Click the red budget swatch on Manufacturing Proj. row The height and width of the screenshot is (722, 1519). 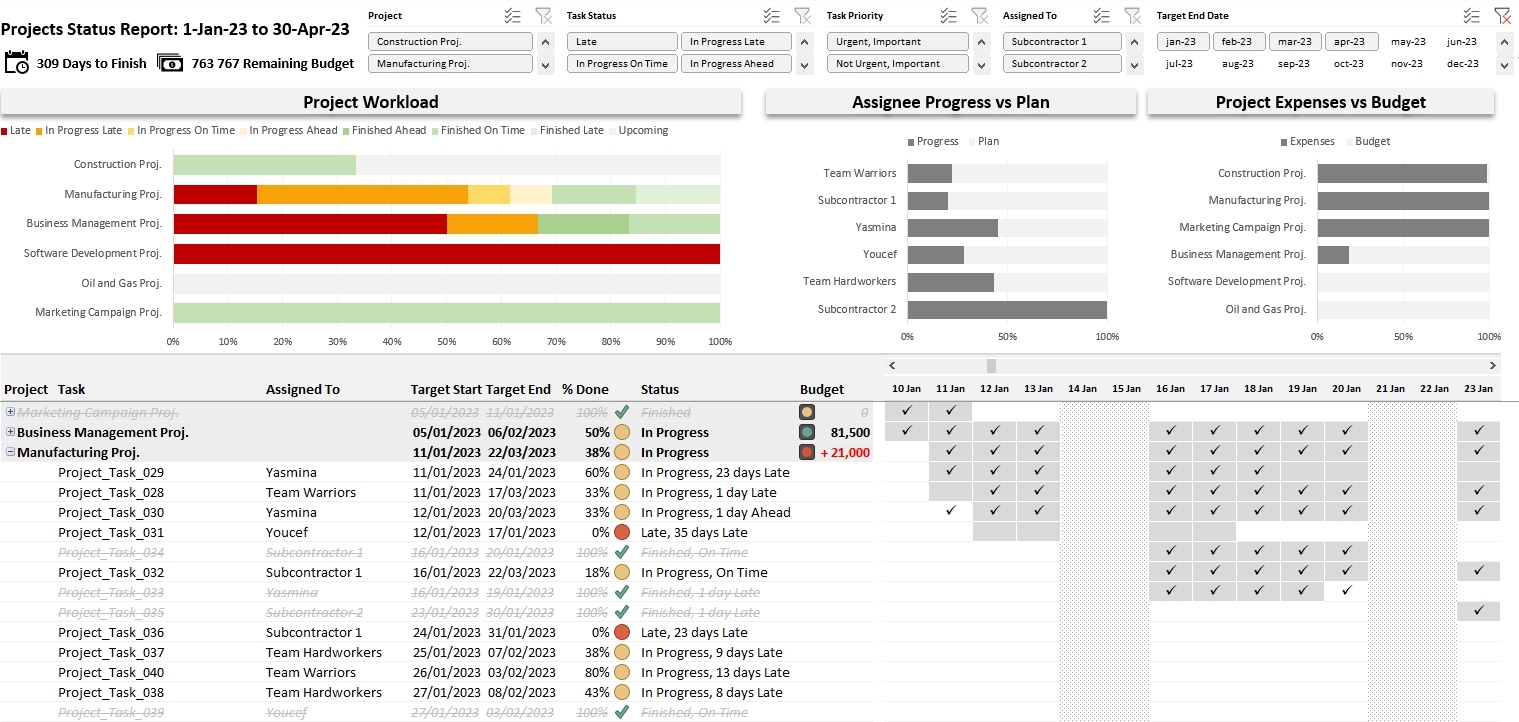point(806,452)
